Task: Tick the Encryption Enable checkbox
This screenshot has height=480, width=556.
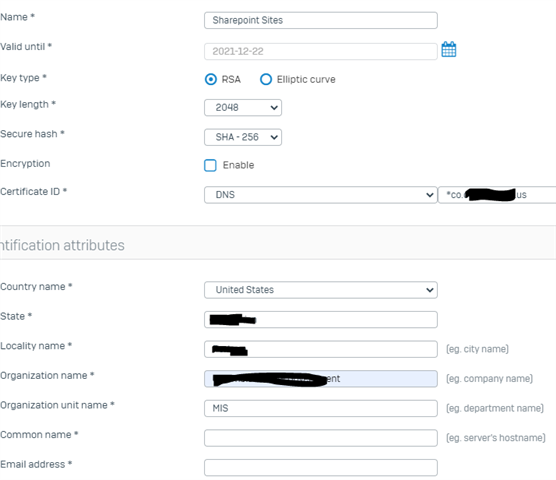Action: 210,165
